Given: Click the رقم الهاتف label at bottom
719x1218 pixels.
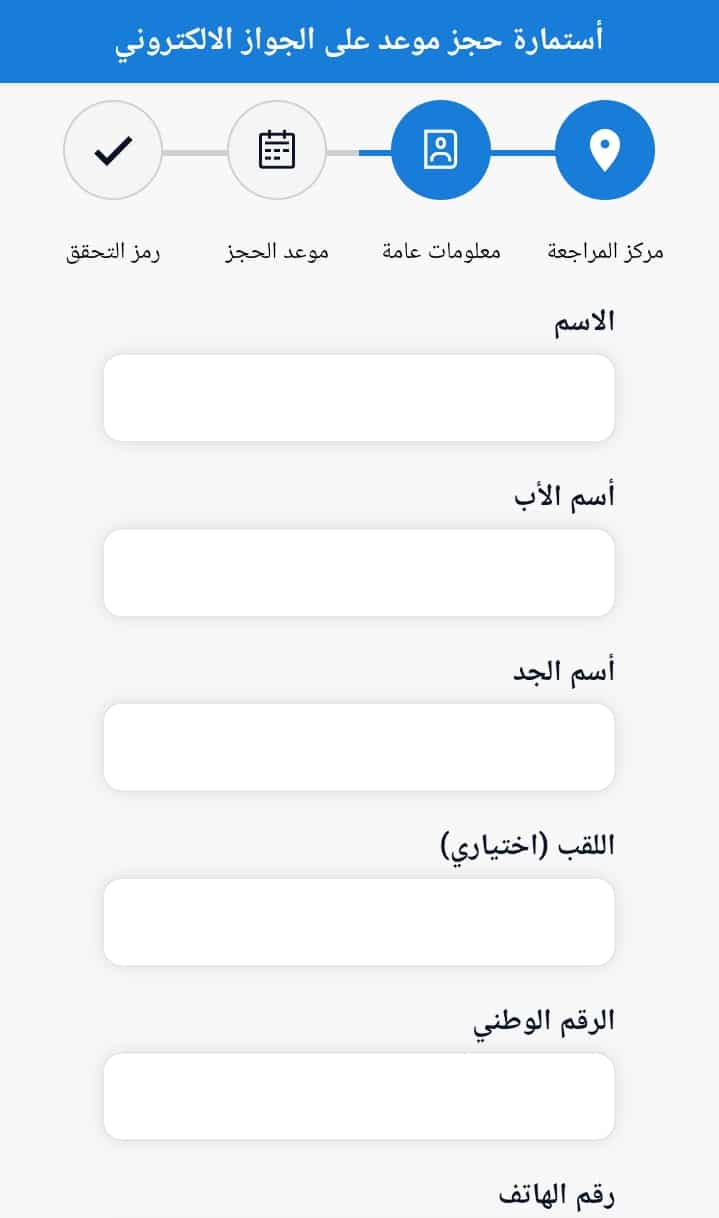Looking at the screenshot, I should click(x=555, y=1195).
